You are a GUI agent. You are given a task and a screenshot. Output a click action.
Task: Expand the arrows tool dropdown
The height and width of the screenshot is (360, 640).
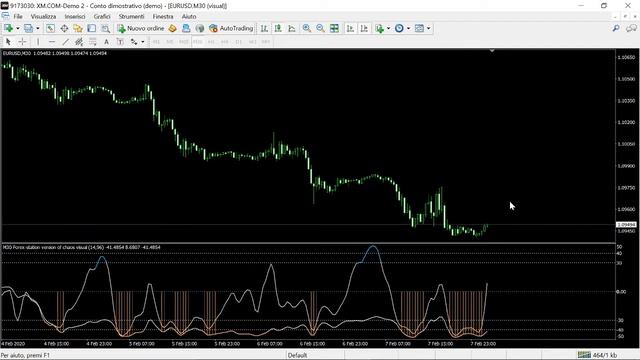point(142,42)
